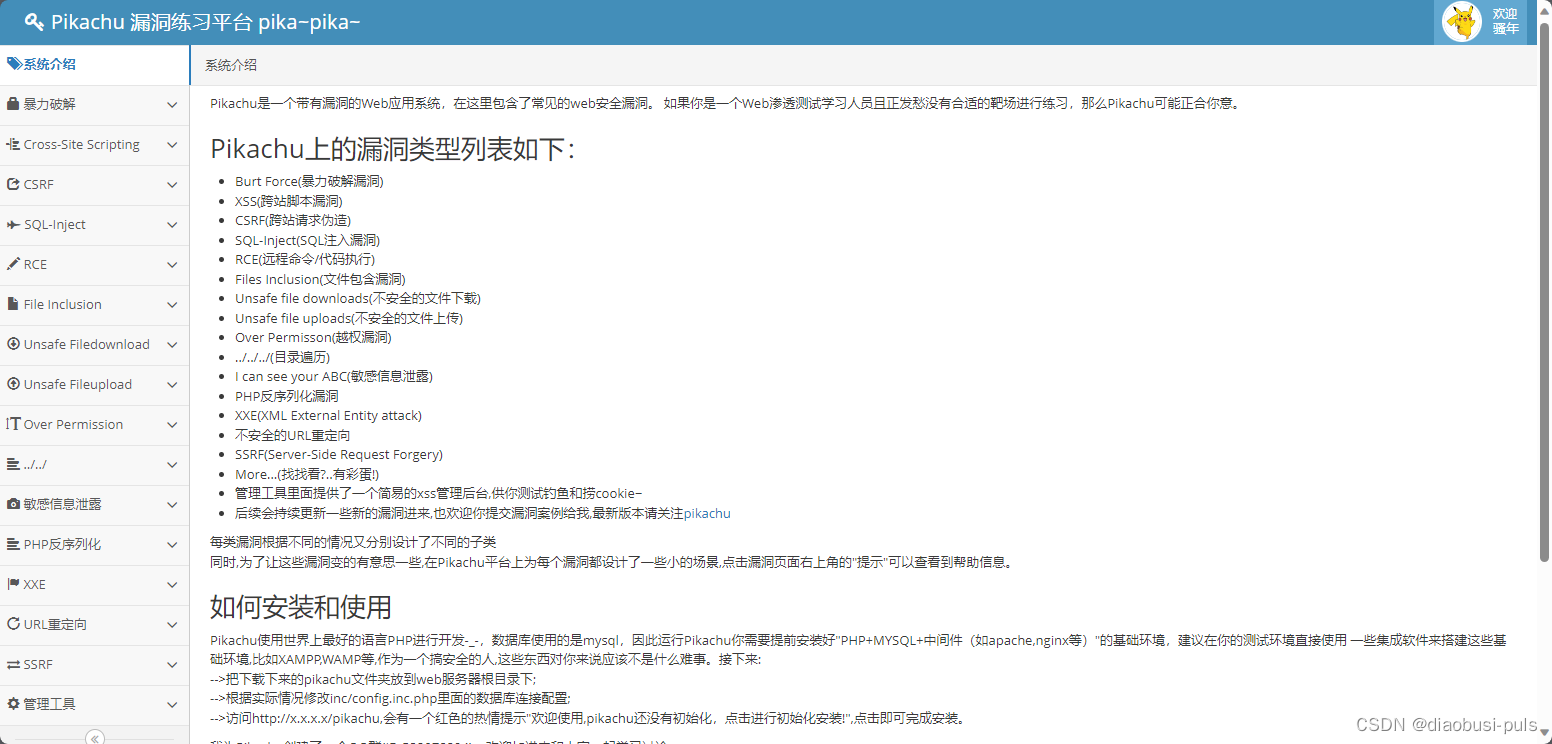Expand the Unsafe Fileupload chevron
The width and height of the screenshot is (1552, 744).
(x=172, y=385)
